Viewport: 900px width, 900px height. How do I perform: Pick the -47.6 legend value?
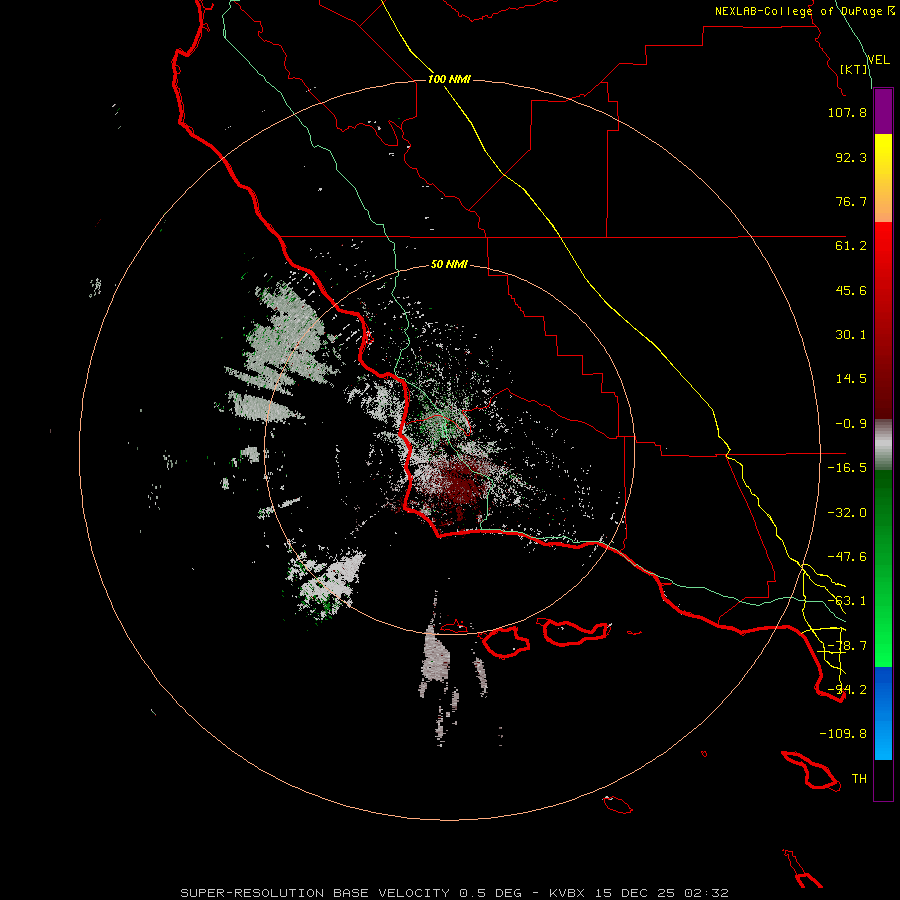pyautogui.click(x=847, y=557)
